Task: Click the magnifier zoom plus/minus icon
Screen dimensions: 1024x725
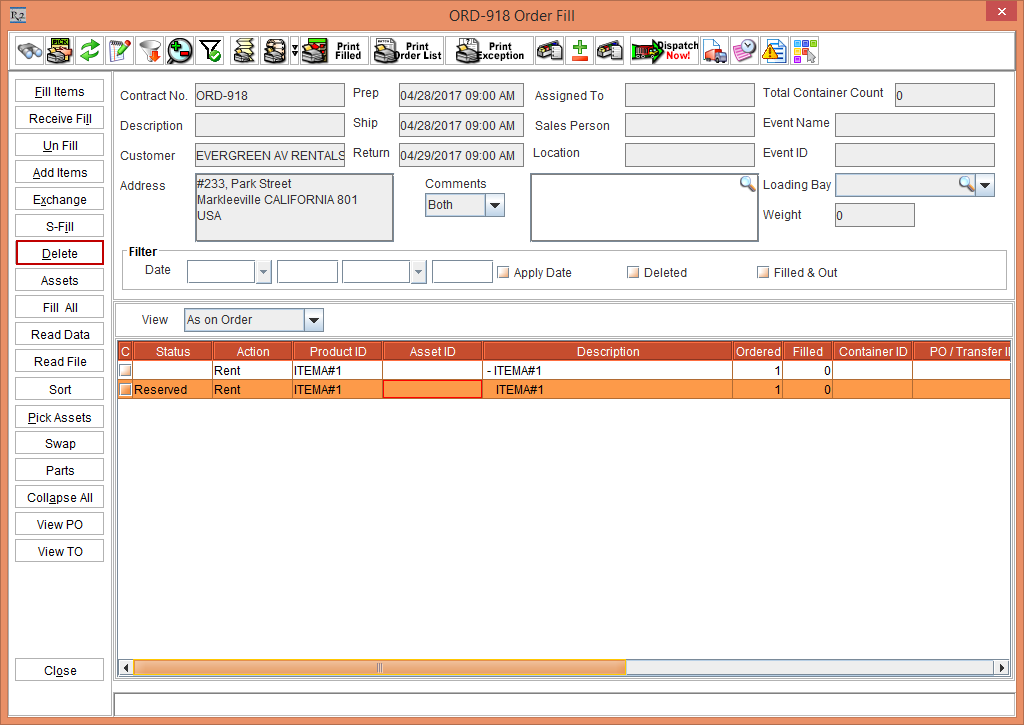Action: pyautogui.click(x=180, y=51)
